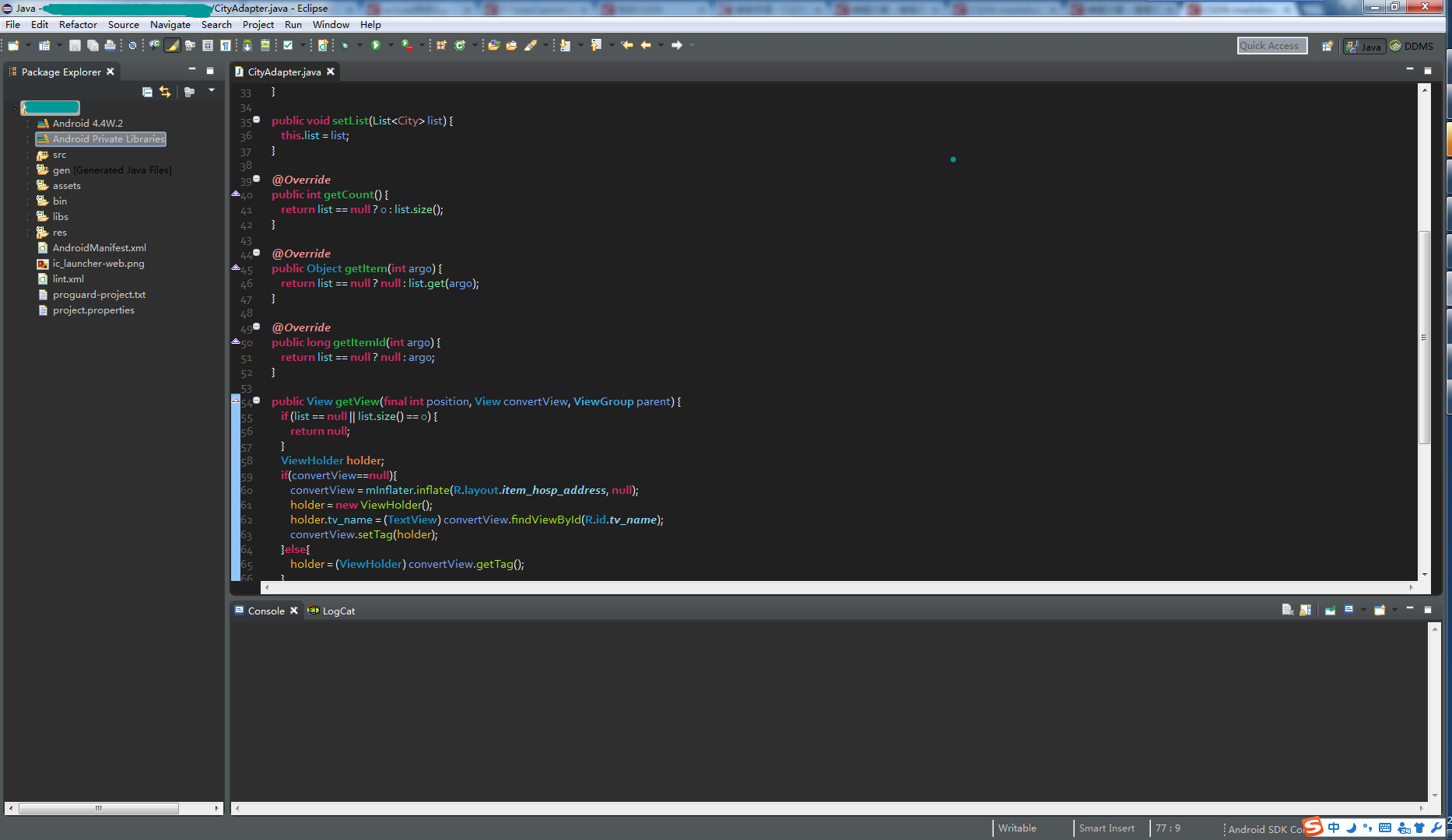Select proguard-project.txt file
The width and height of the screenshot is (1452, 840).
point(92,295)
